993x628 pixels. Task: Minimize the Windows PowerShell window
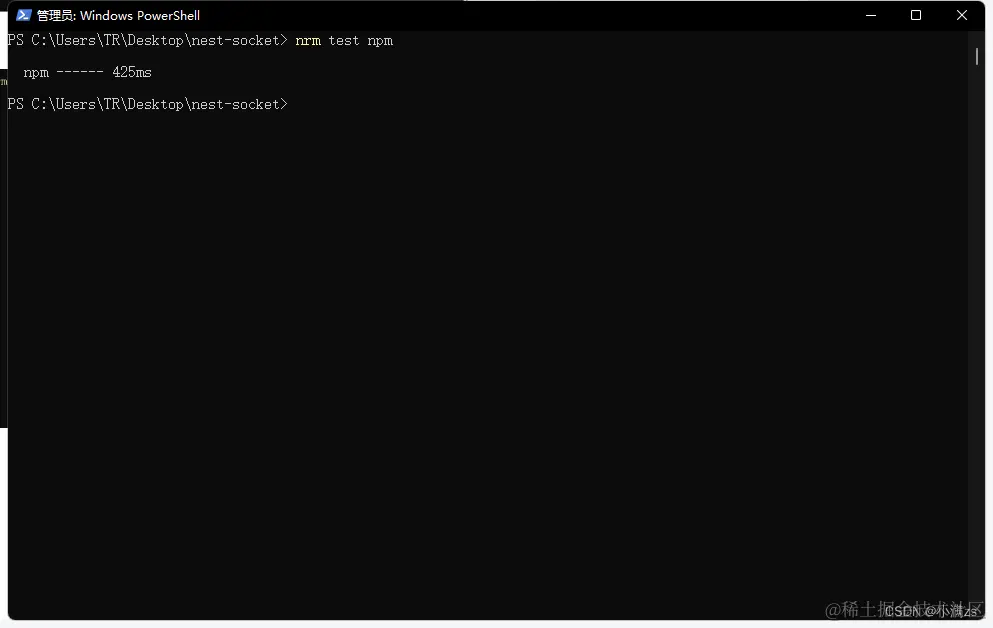871,15
